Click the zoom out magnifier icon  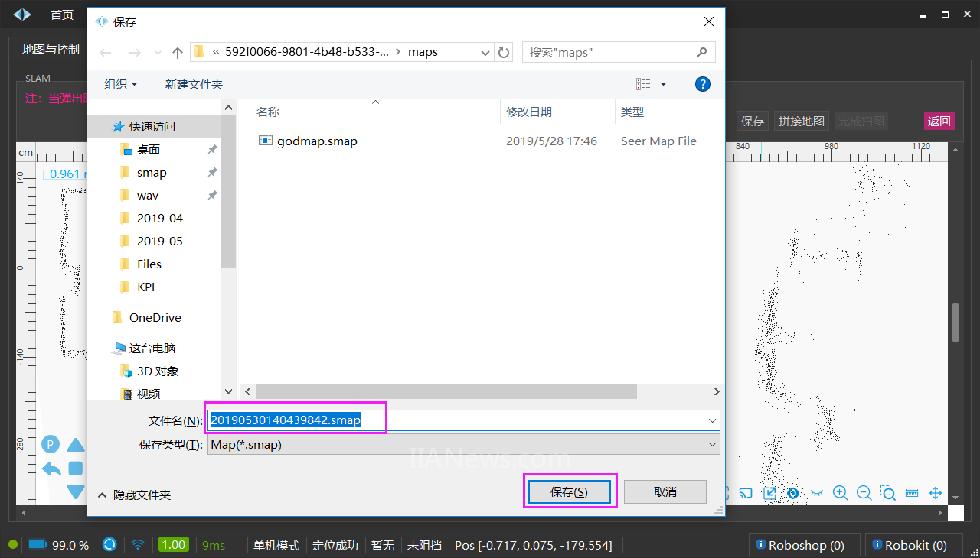click(x=864, y=493)
